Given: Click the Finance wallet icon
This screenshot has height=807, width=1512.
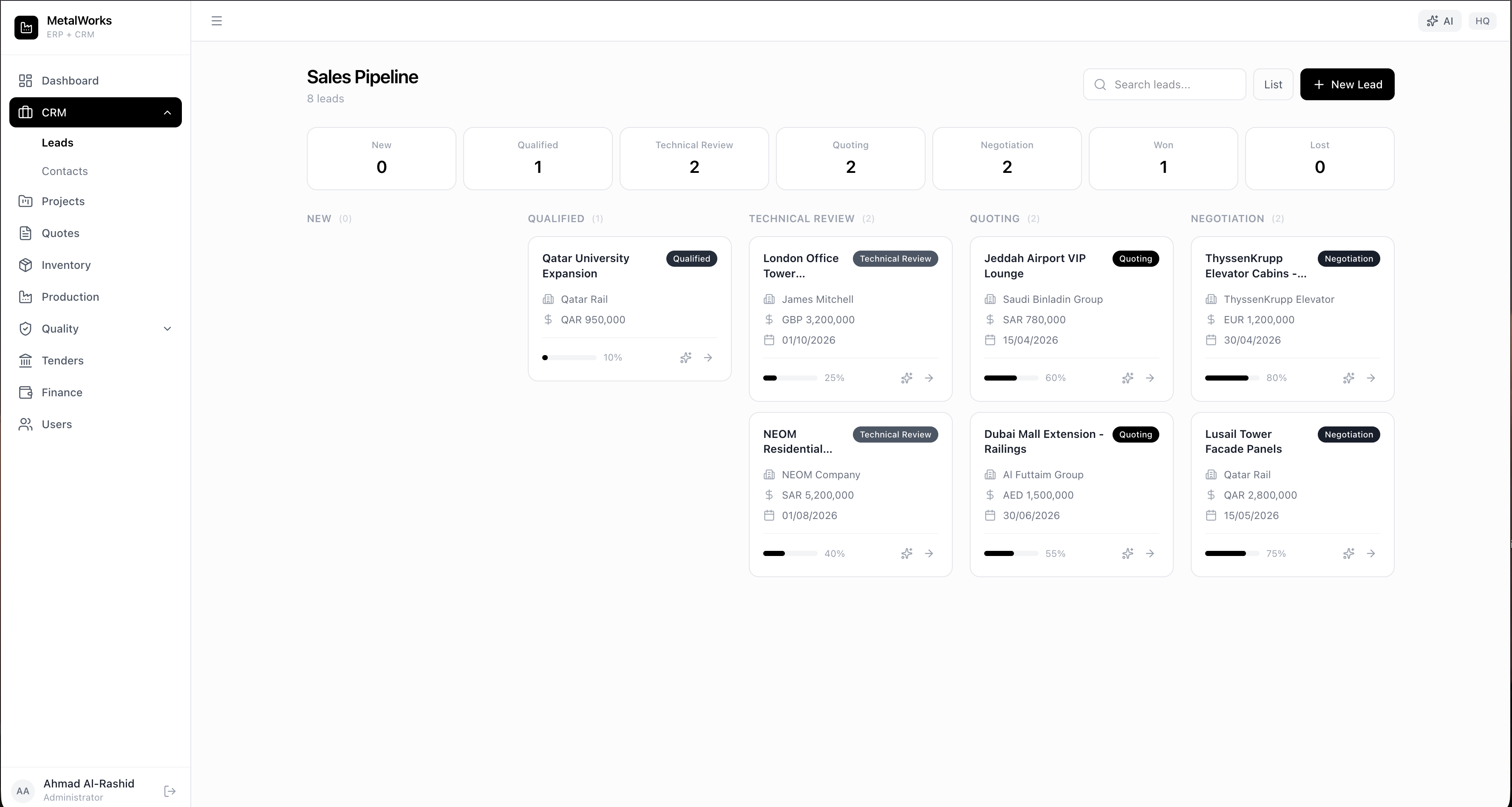Looking at the screenshot, I should point(25,392).
